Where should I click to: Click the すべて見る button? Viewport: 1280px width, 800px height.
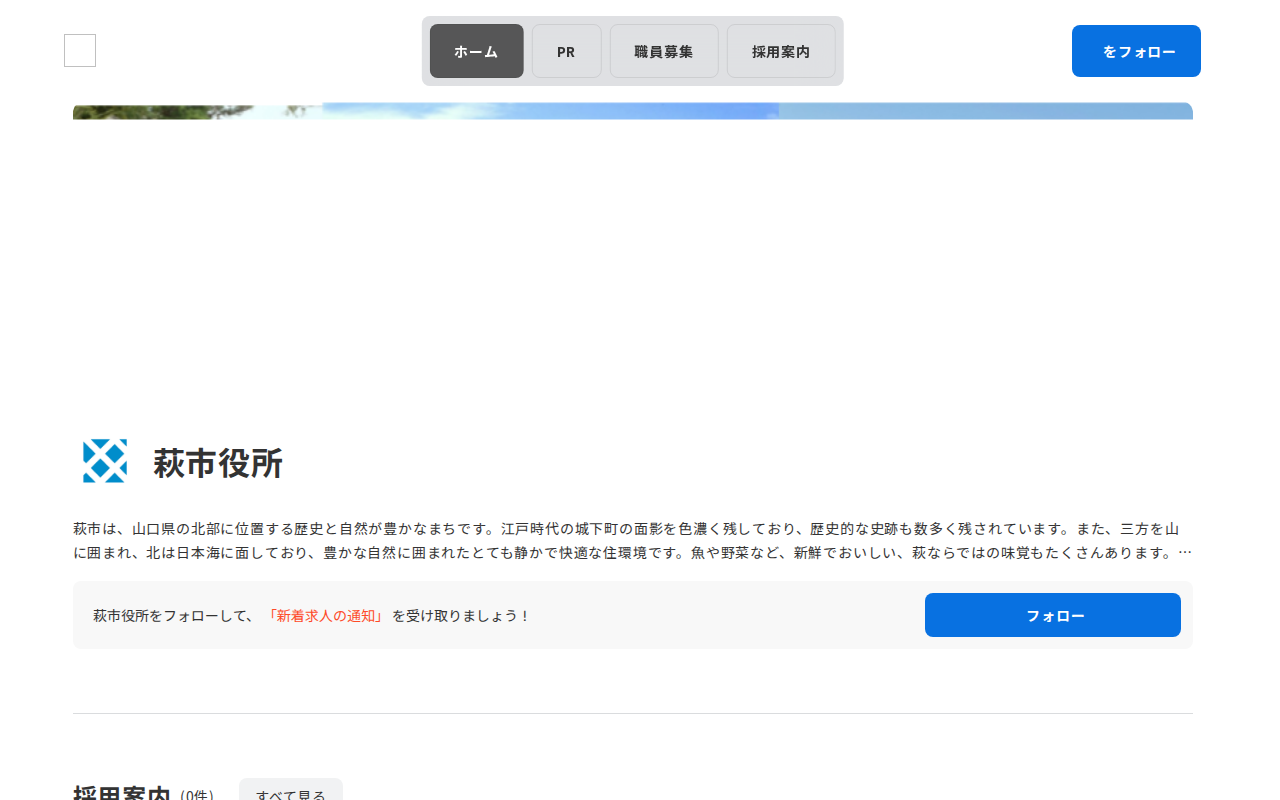[291, 790]
